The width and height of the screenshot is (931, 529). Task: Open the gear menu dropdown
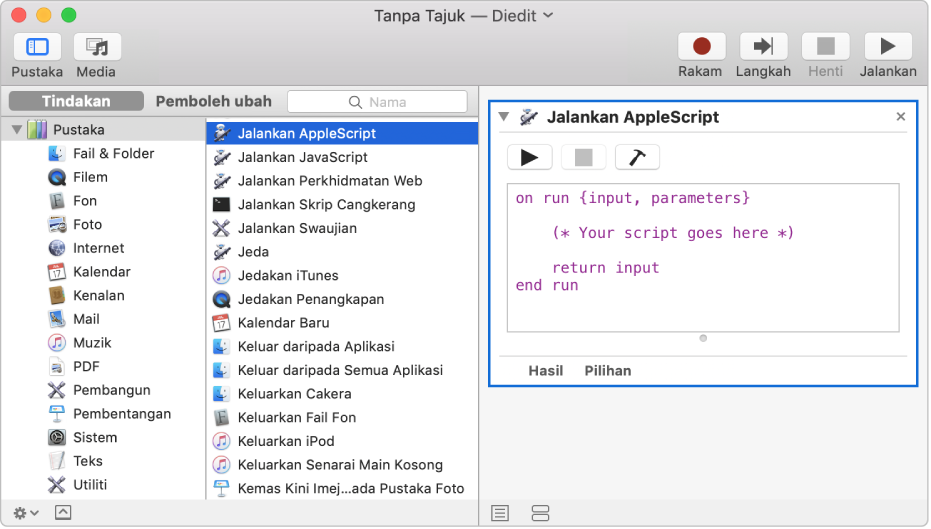(x=26, y=512)
